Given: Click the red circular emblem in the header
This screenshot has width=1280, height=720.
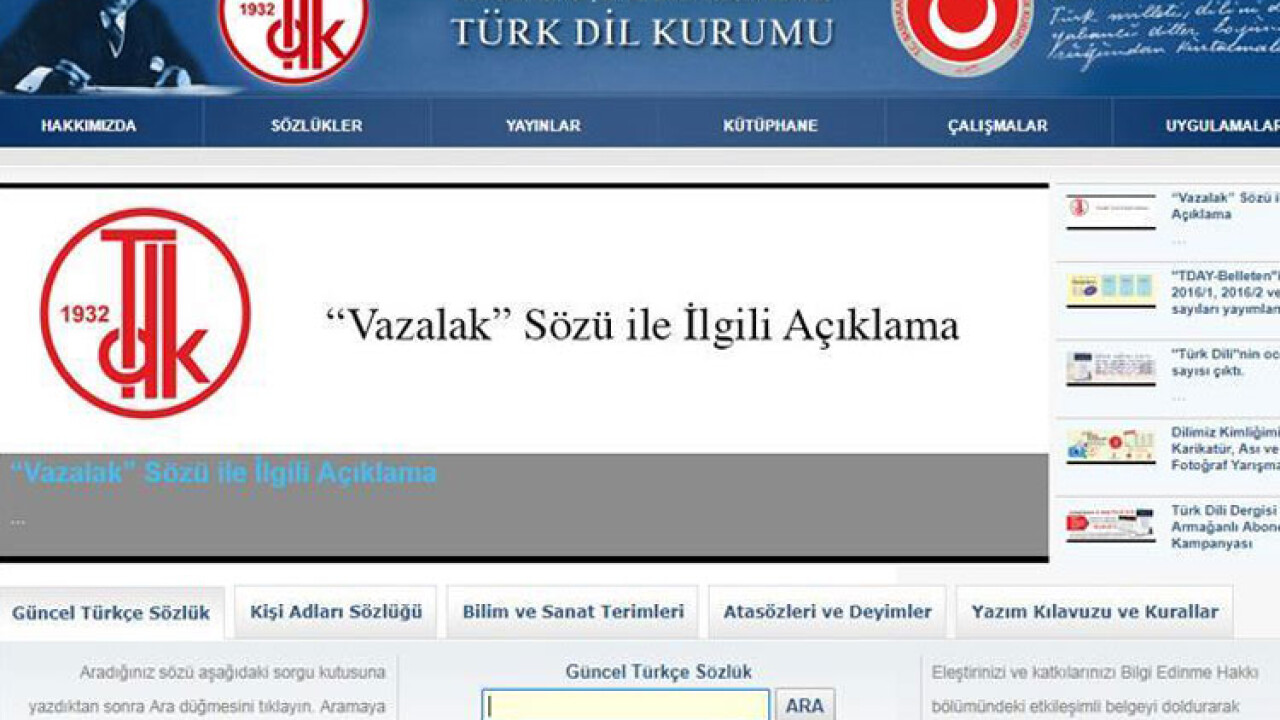Looking at the screenshot, I should tap(962, 32).
